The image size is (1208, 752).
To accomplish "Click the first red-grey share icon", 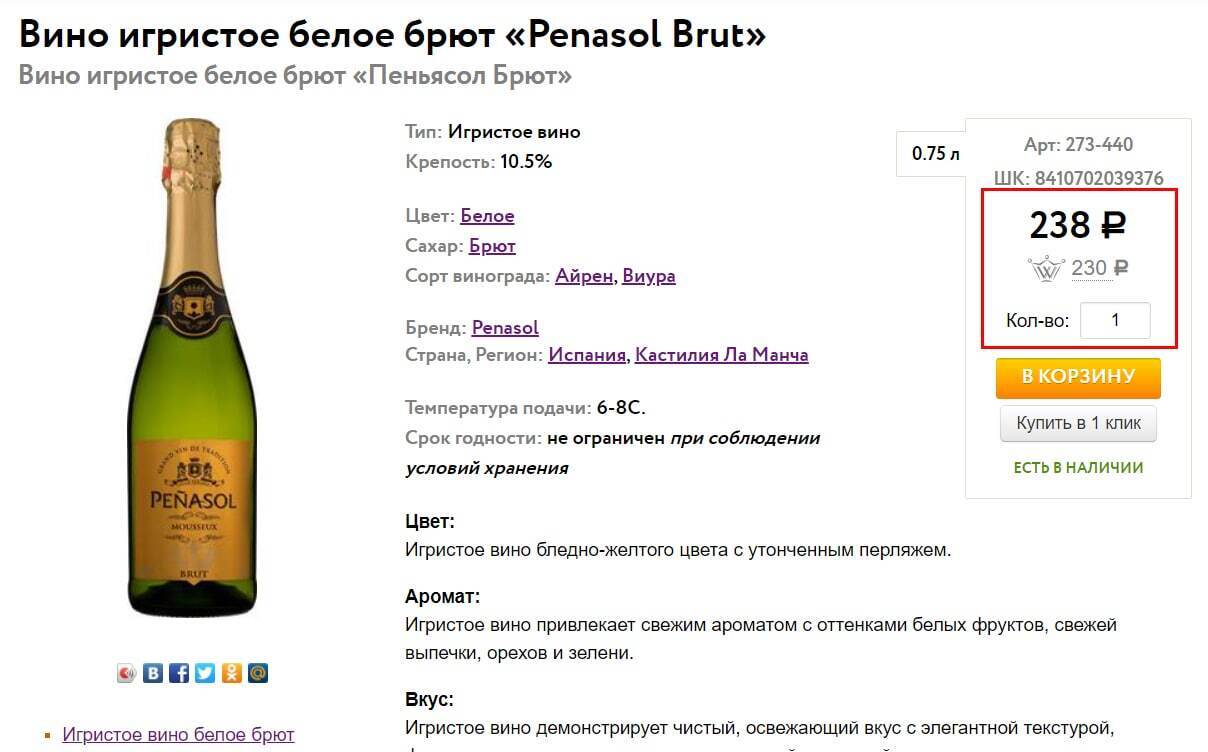I will pyautogui.click(x=126, y=673).
